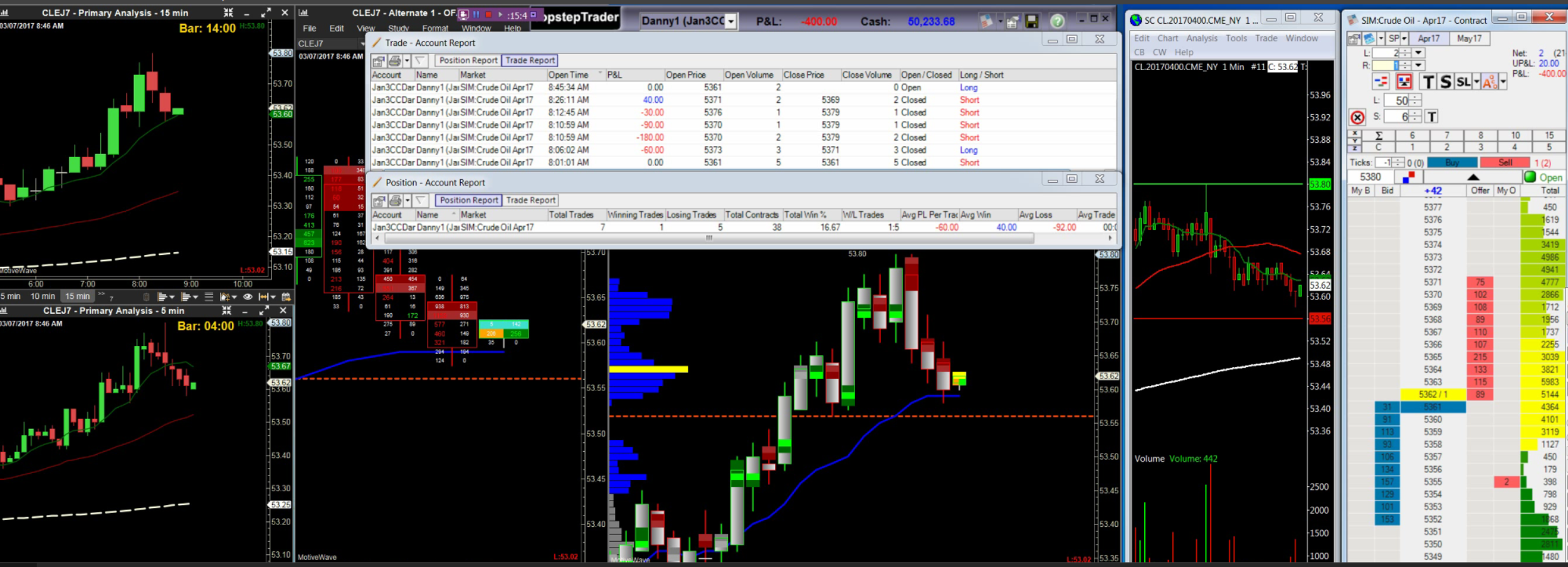Open the R quantity dropdown arrow
The height and width of the screenshot is (567, 1568).
(1418, 65)
